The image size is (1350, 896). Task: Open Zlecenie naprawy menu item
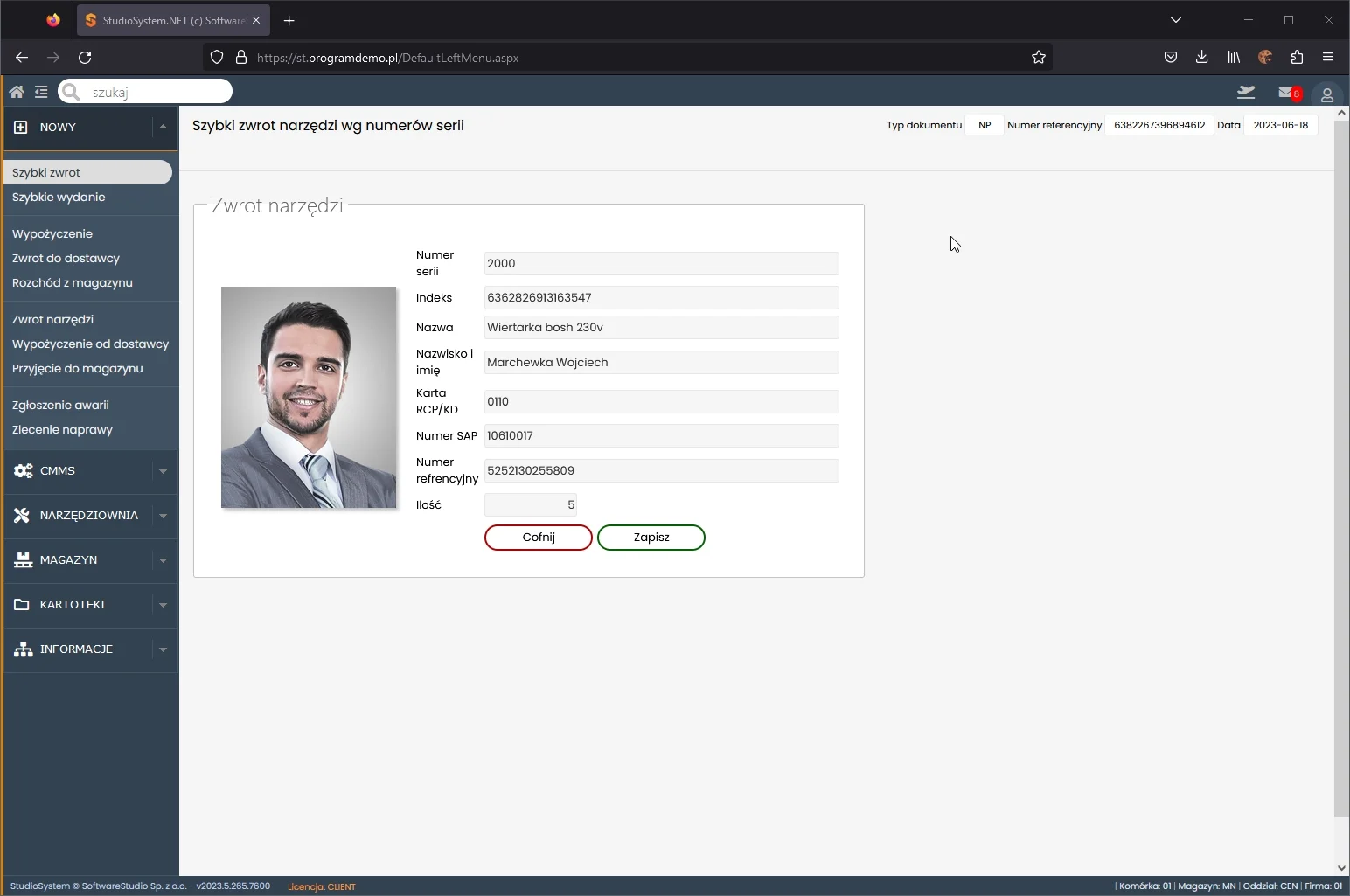62,430
